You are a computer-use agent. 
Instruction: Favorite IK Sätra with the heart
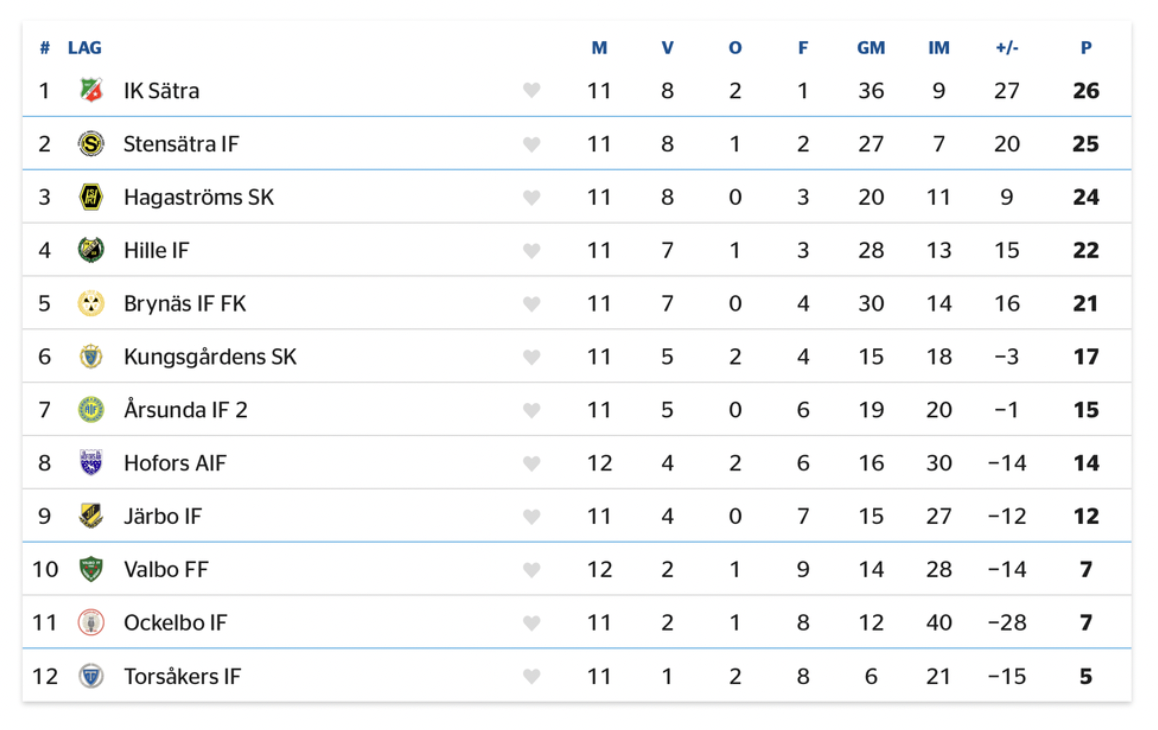click(x=532, y=90)
